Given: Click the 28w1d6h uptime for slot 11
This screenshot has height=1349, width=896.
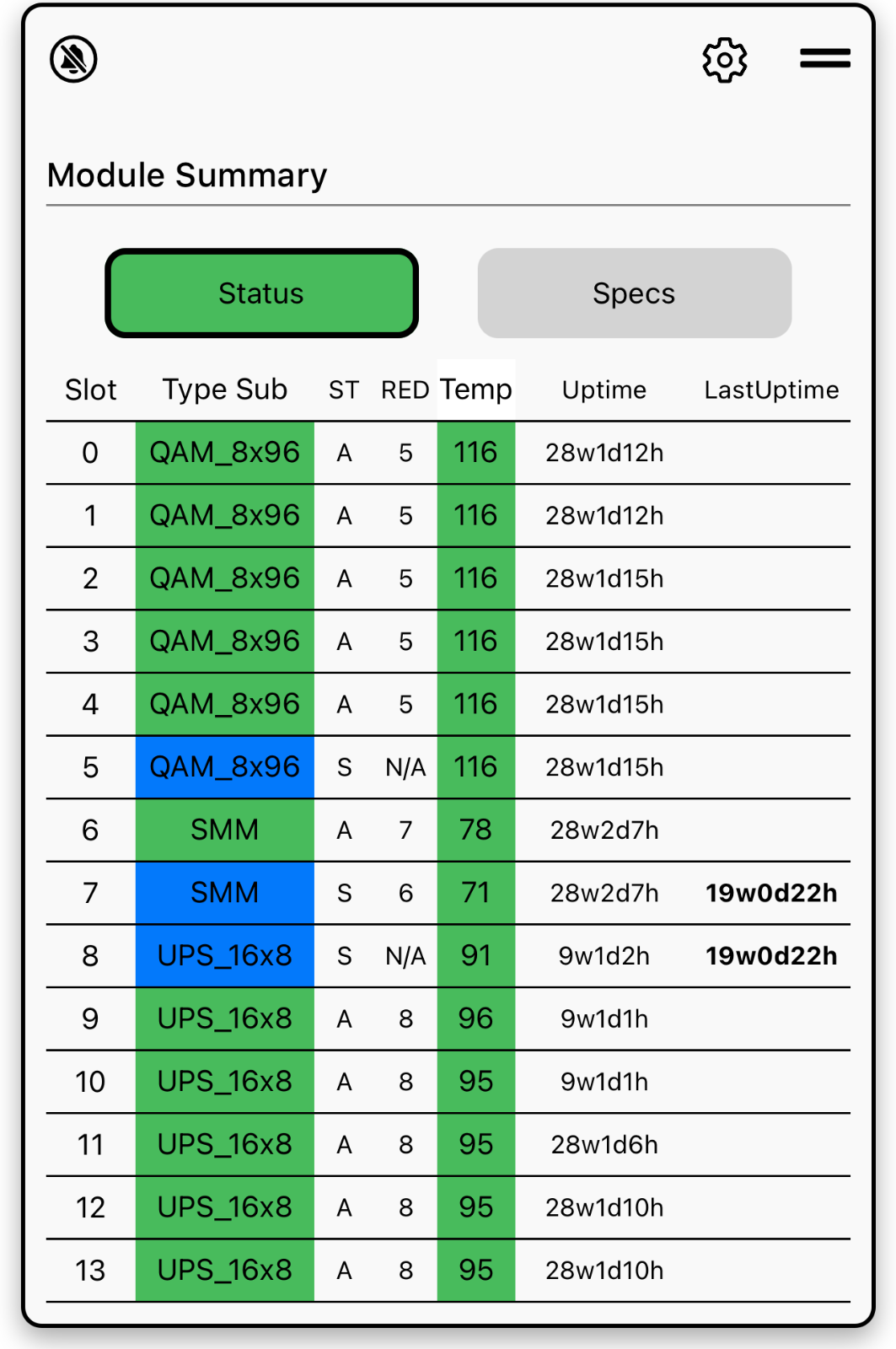Looking at the screenshot, I should 604,1145.
